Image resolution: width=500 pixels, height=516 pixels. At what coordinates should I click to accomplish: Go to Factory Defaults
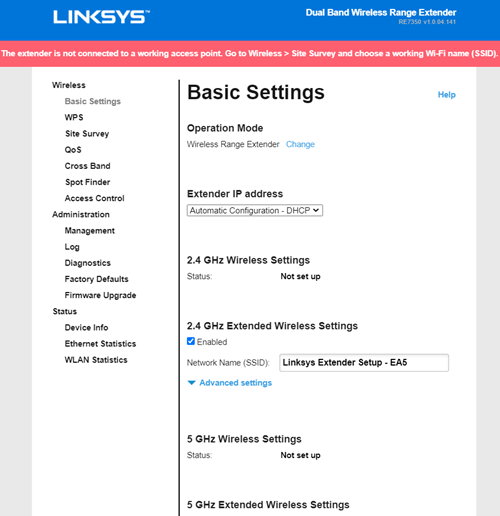(96, 279)
